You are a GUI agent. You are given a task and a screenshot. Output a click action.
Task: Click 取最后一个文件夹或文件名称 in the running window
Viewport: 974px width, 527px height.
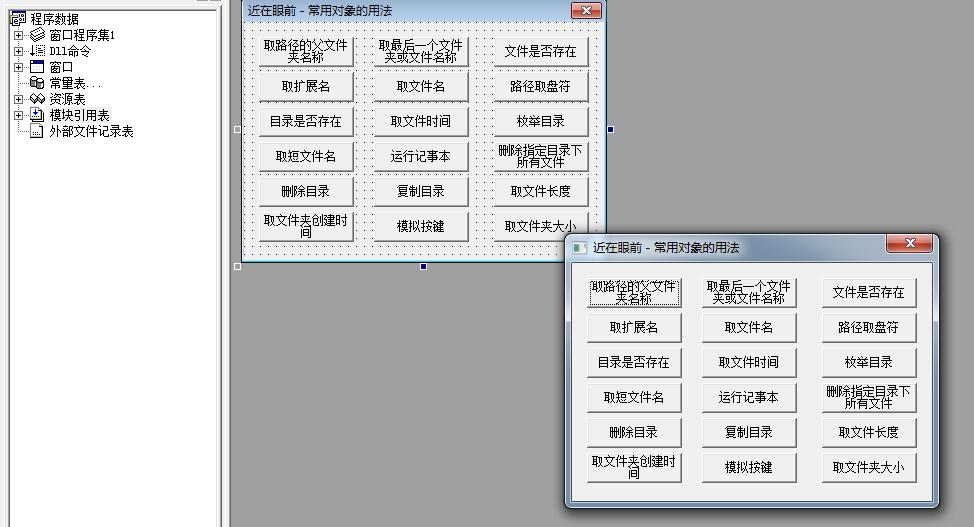(x=749, y=292)
